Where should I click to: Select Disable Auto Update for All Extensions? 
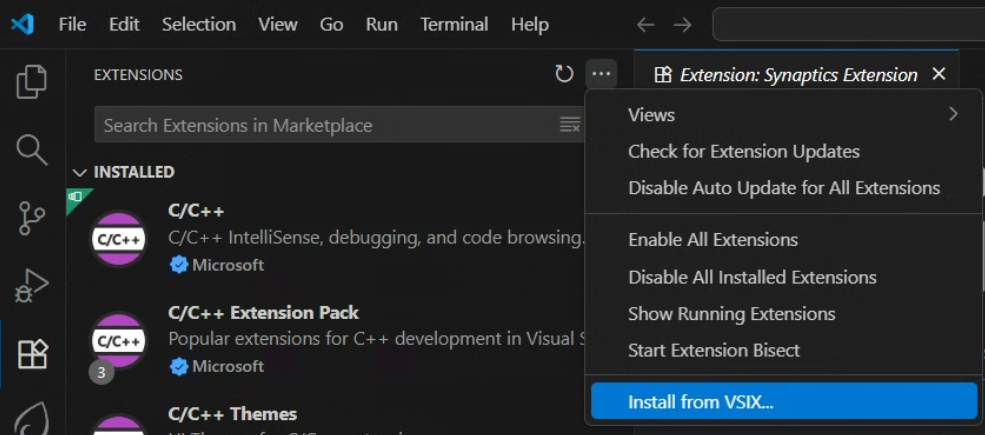pyautogui.click(x=783, y=188)
